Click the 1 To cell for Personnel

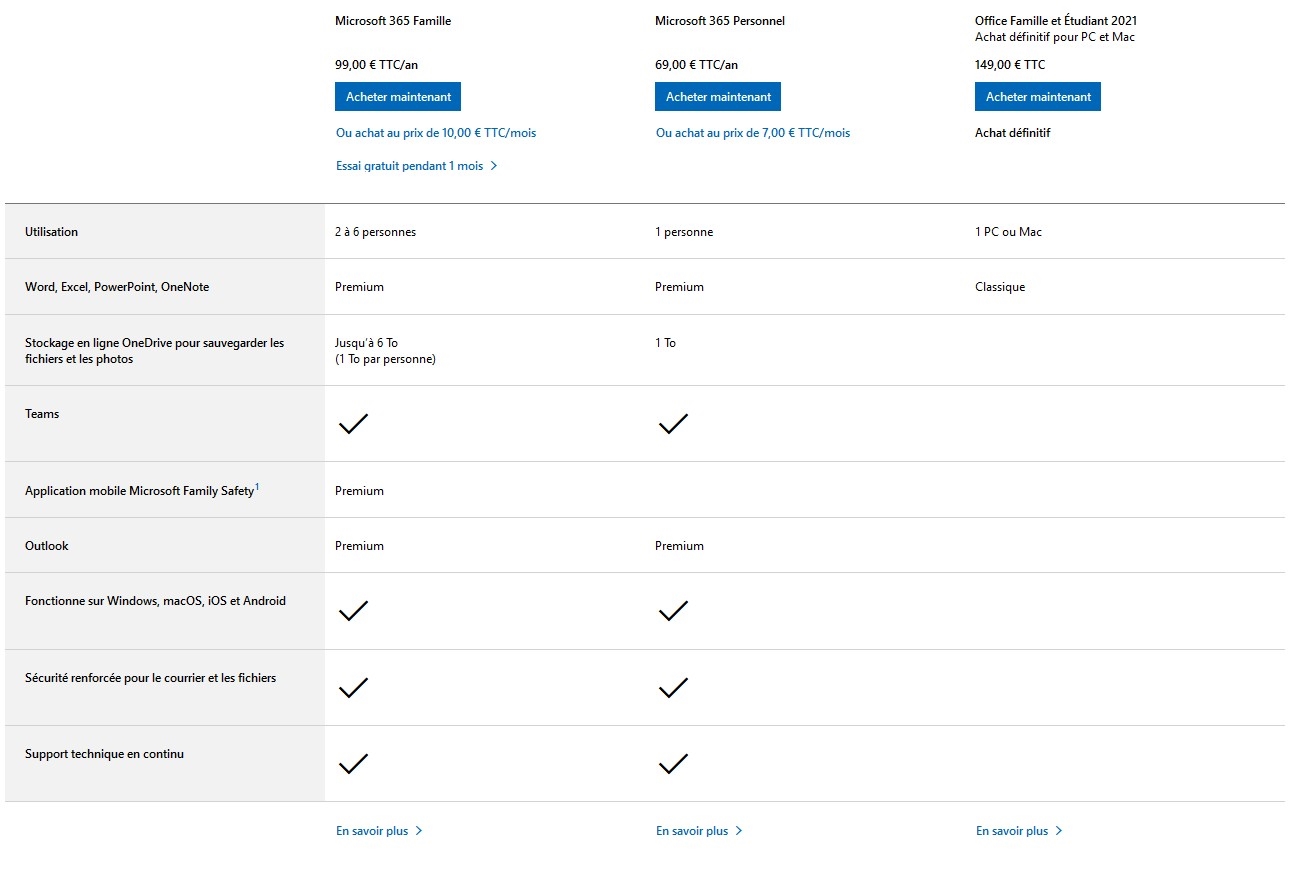pyautogui.click(x=665, y=343)
